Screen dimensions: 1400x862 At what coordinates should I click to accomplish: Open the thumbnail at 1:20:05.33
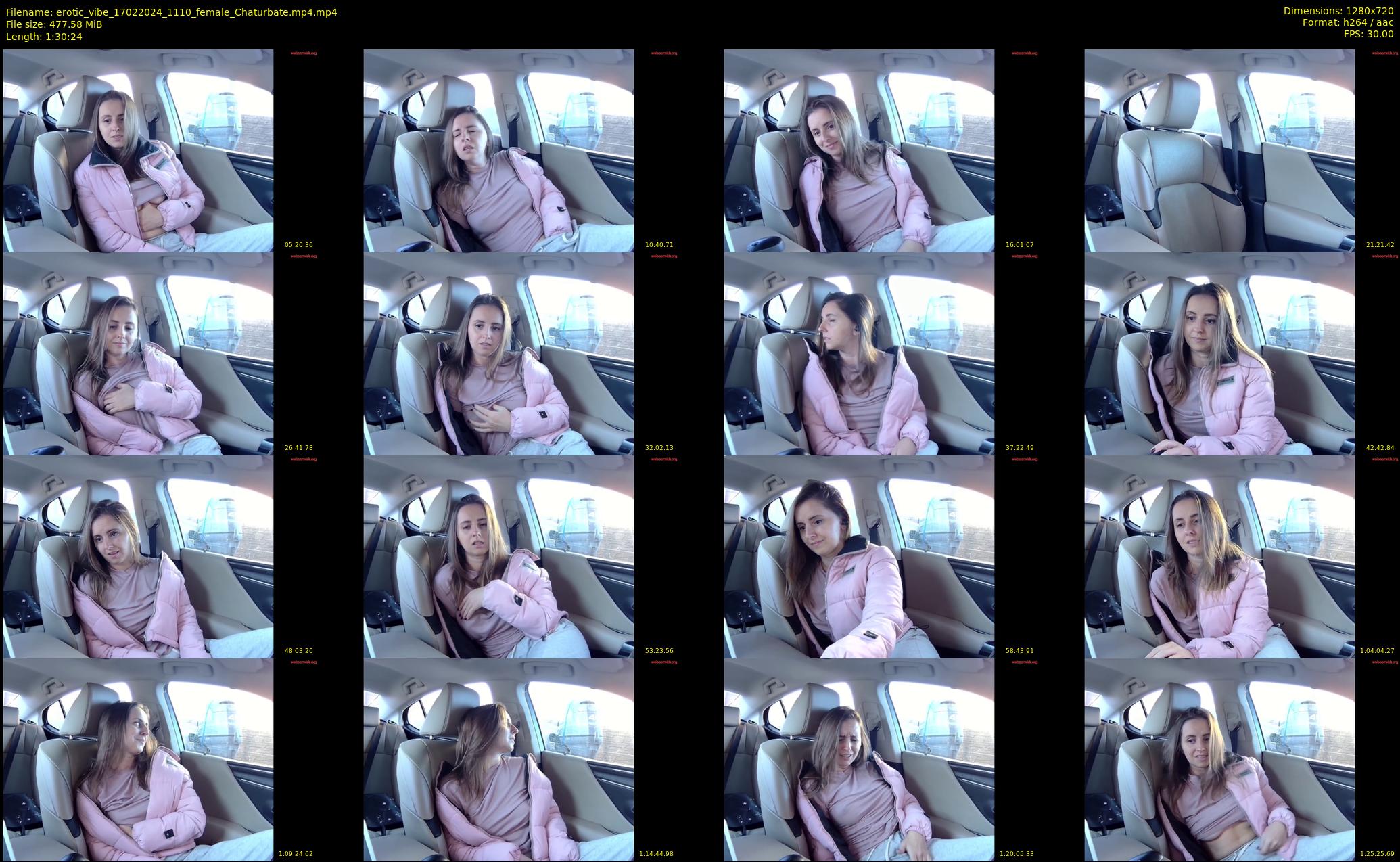pyautogui.click(x=859, y=760)
